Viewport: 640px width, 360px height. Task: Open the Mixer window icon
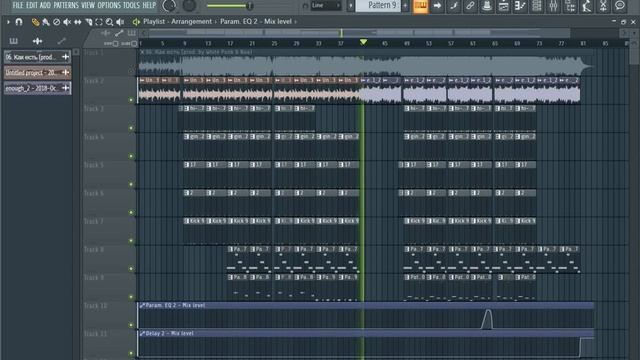pyautogui.click(x=553, y=6)
